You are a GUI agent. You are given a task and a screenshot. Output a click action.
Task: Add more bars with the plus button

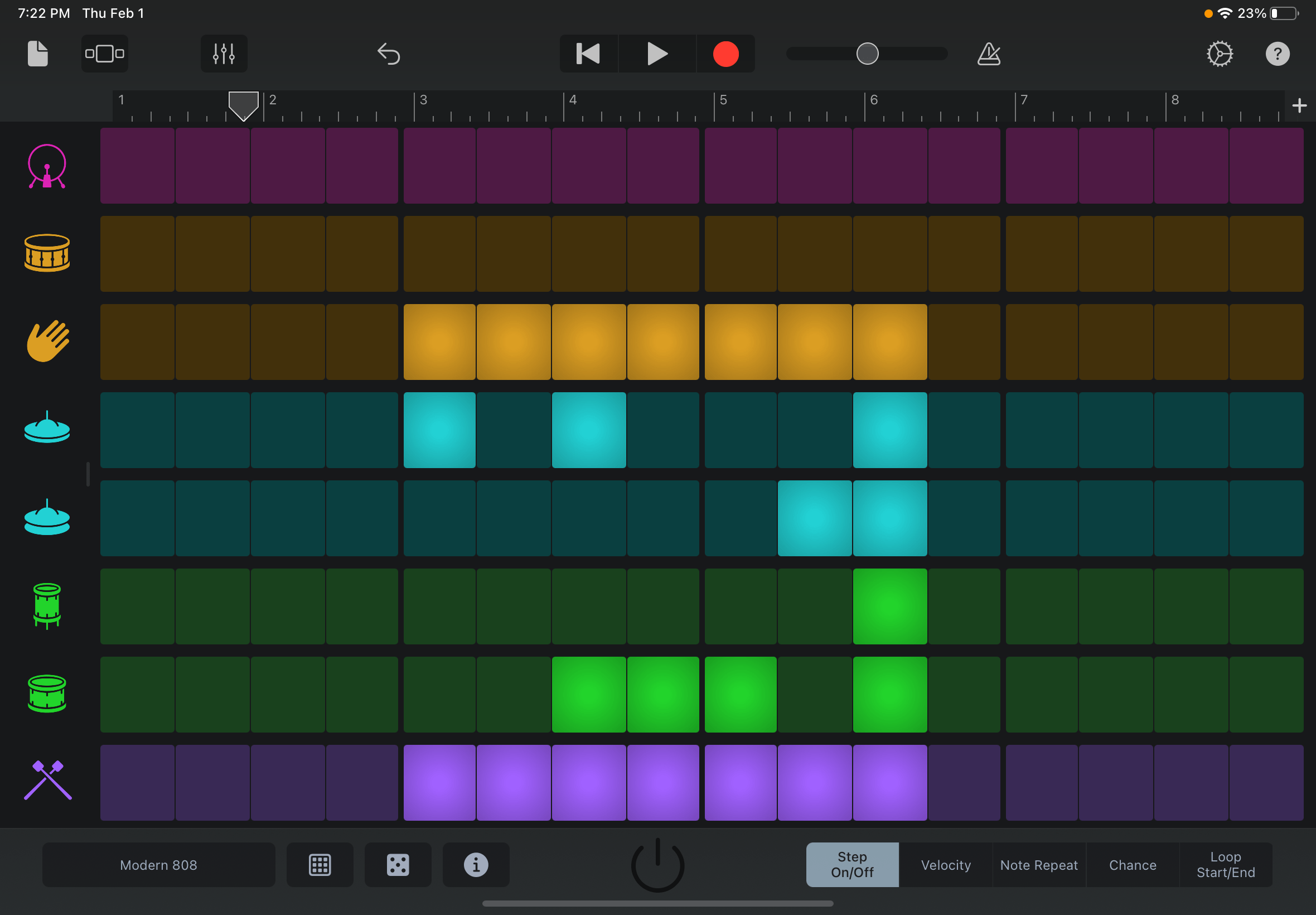(x=1299, y=104)
